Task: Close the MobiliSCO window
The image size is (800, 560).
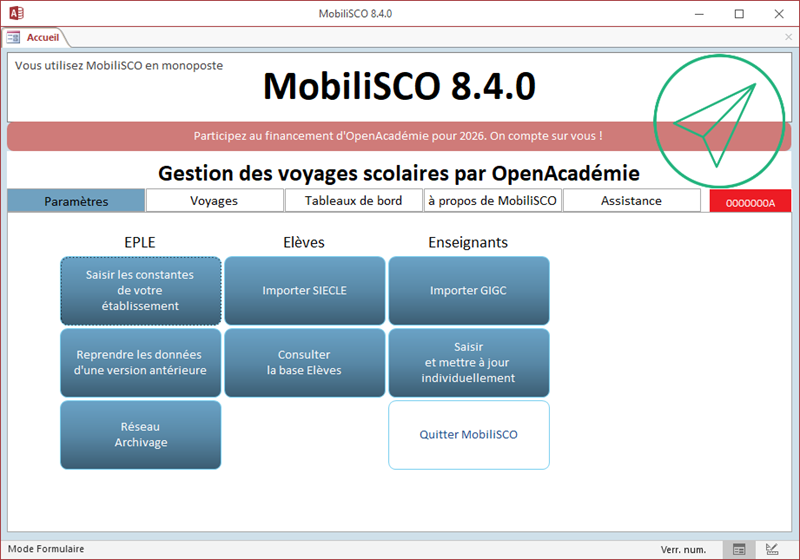Action: [x=779, y=14]
